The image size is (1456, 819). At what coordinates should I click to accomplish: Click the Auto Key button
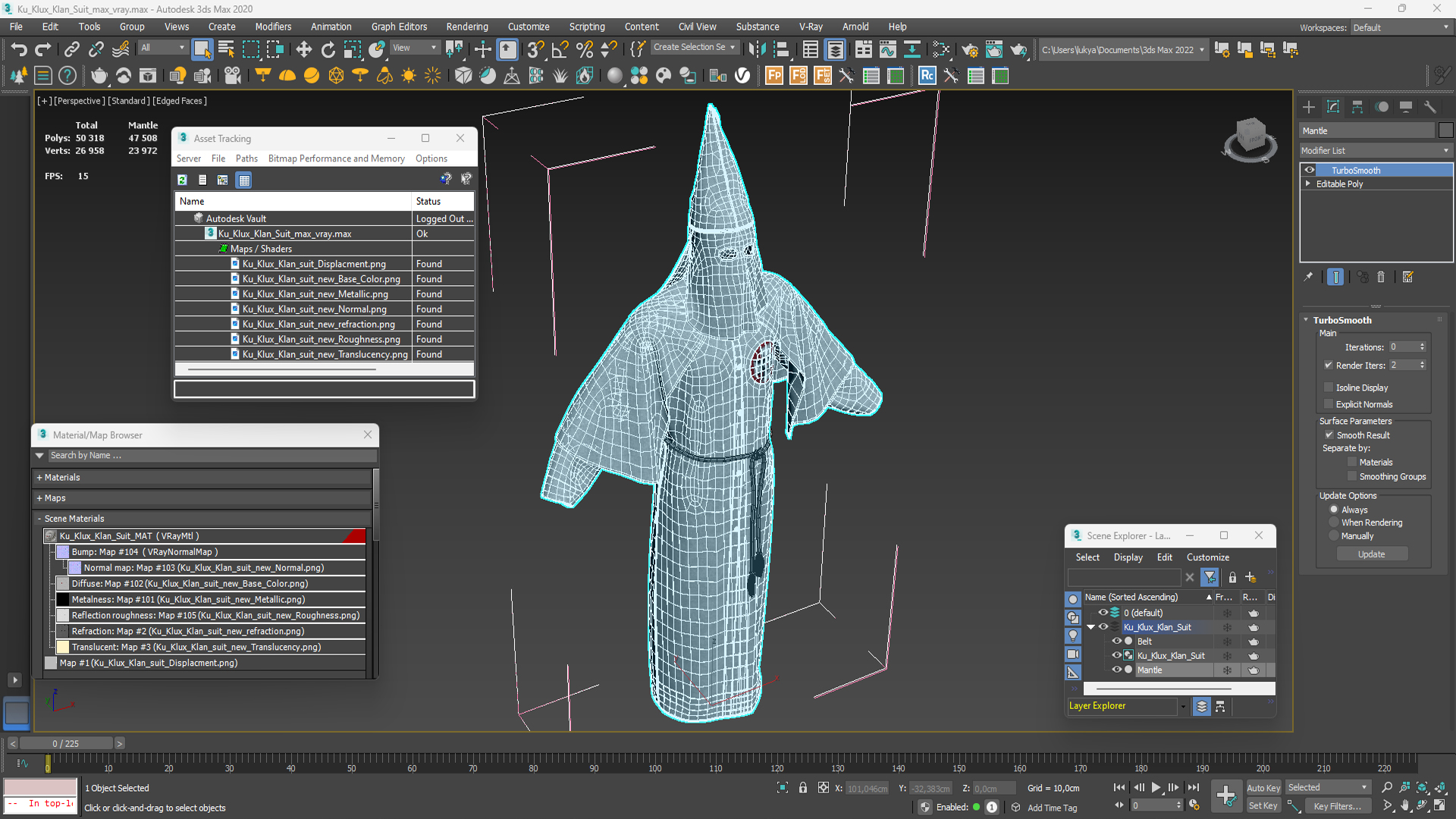click(x=1263, y=788)
